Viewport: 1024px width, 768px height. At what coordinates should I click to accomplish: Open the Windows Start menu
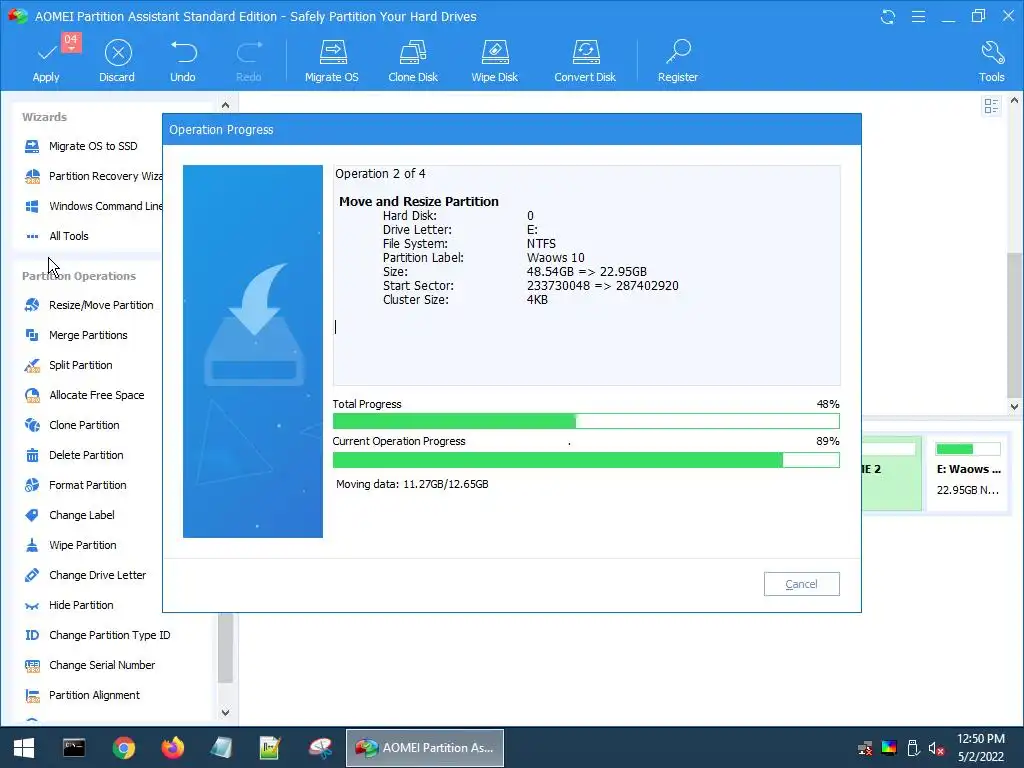pyautogui.click(x=24, y=748)
